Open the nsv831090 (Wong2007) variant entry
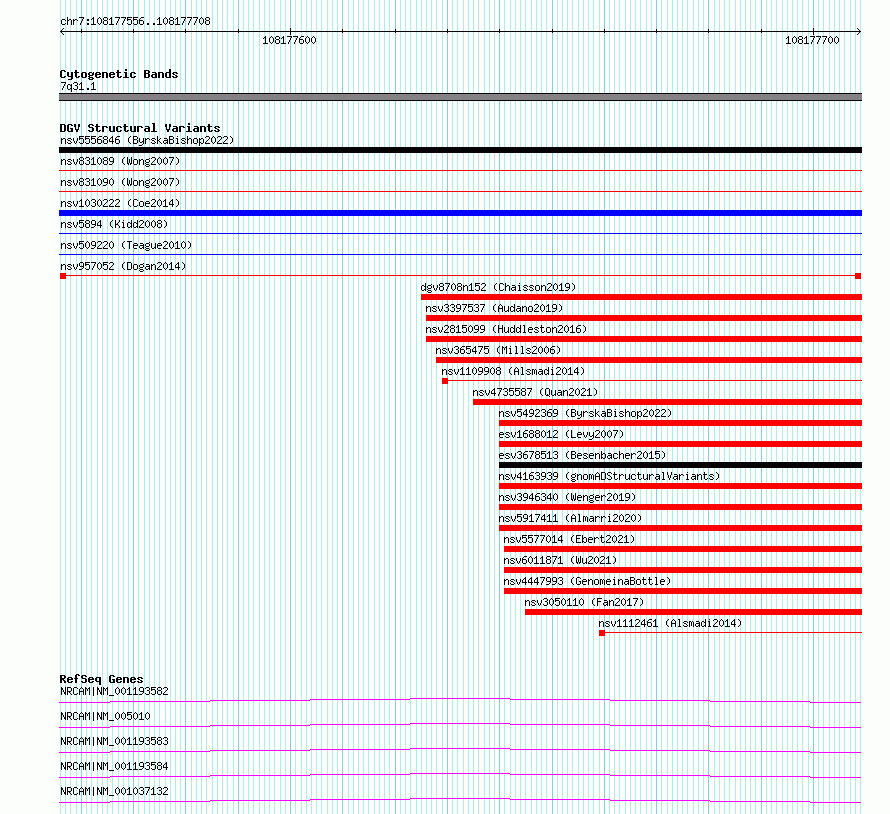Image resolution: width=890 pixels, height=814 pixels. 120,182
